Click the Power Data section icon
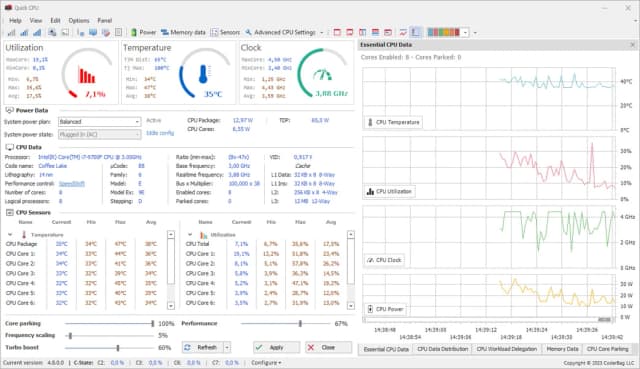This screenshot has height=369, width=640. (x=9, y=110)
